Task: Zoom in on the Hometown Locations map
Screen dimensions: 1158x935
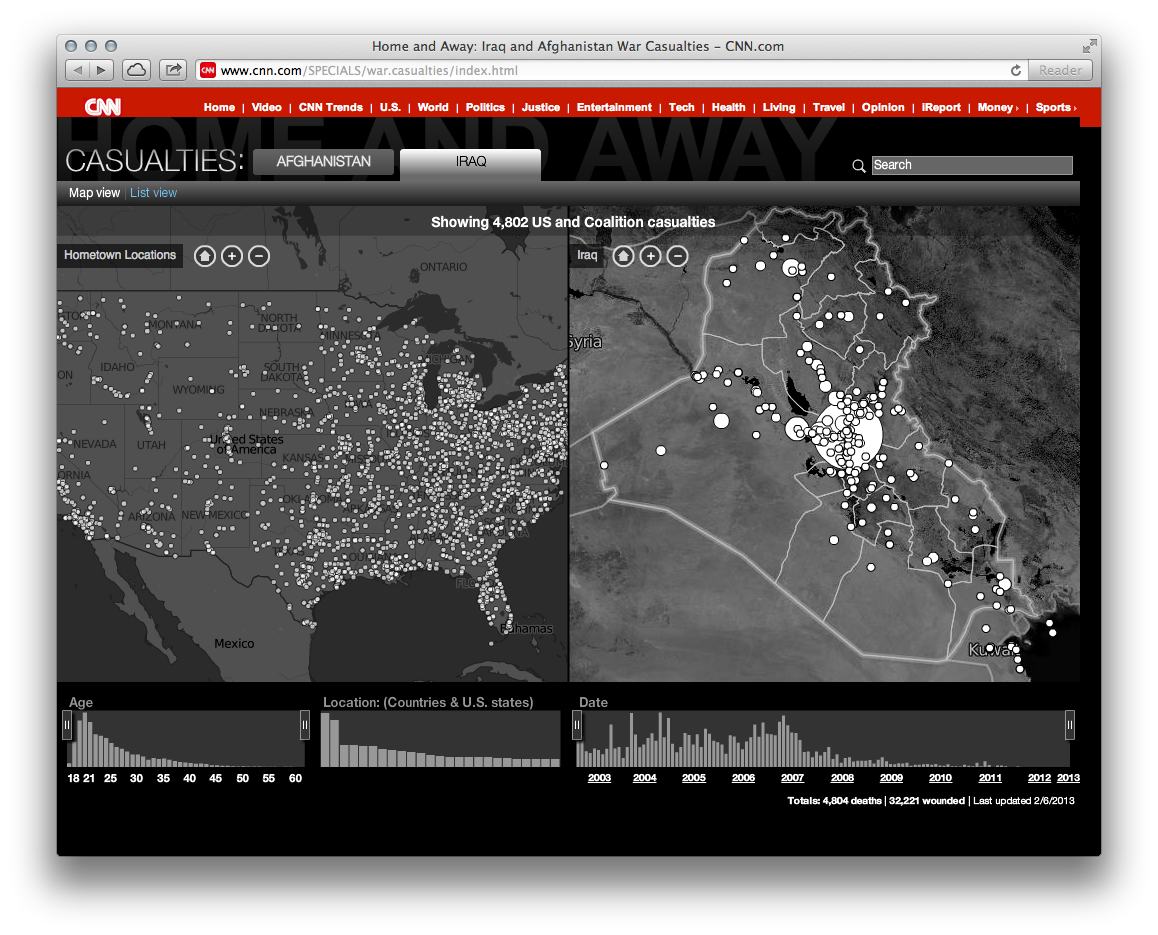Action: (231, 256)
